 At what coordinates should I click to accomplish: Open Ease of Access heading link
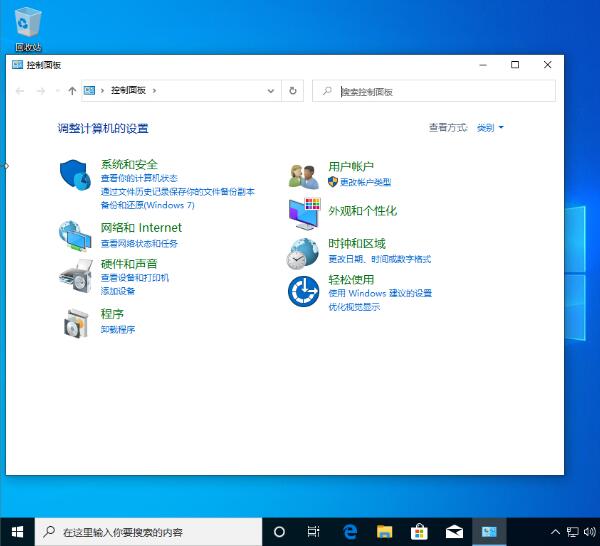pos(351,279)
